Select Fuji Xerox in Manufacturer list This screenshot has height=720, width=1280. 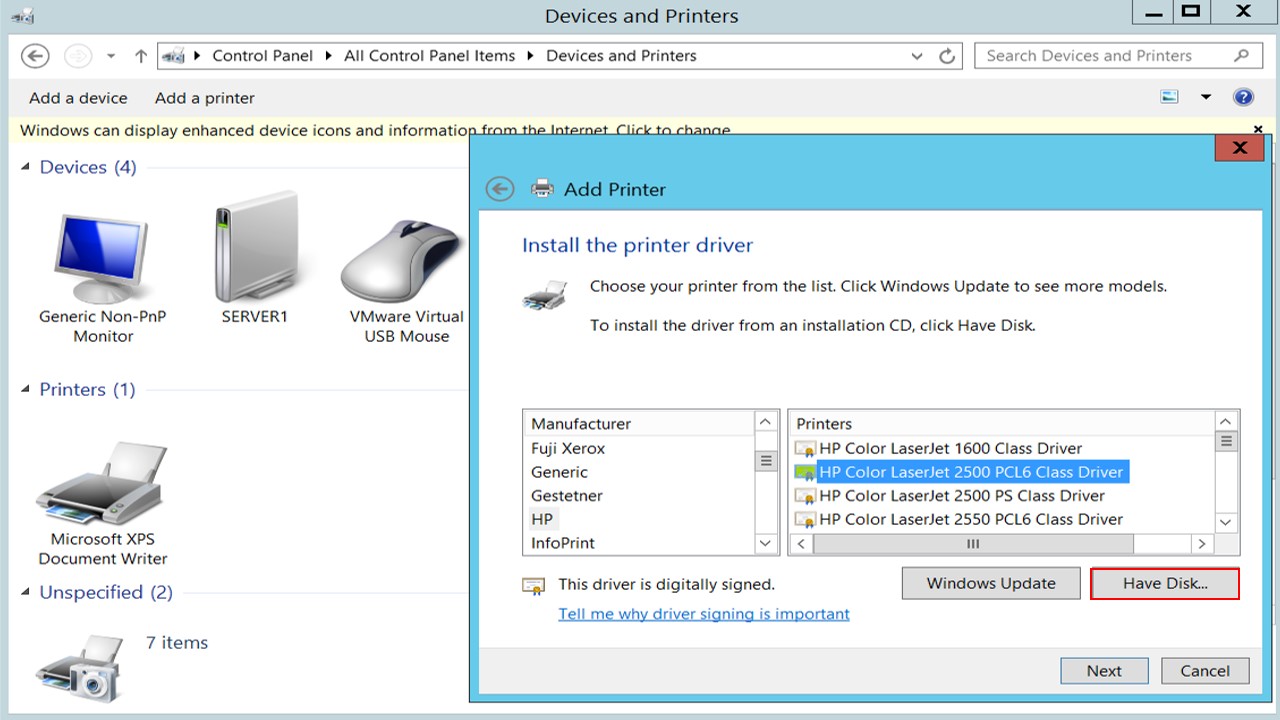pos(568,449)
